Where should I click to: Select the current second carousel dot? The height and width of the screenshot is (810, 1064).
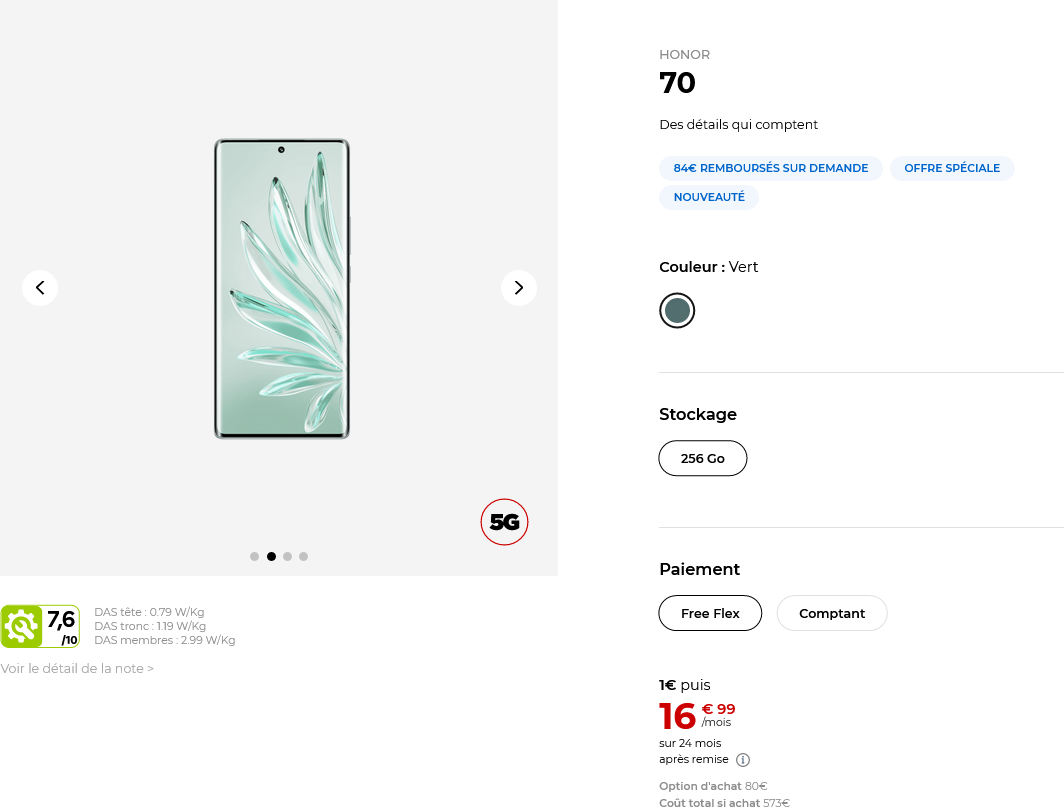pos(271,556)
